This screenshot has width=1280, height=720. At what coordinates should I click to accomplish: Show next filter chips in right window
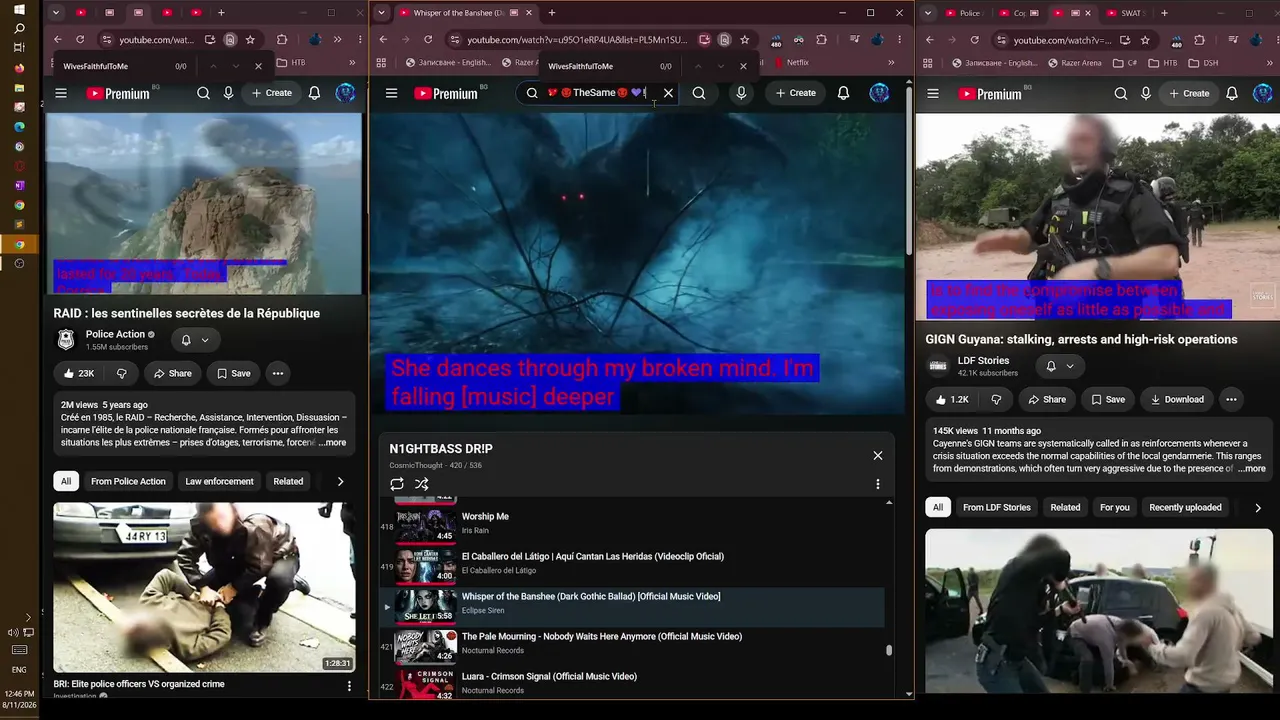tap(1258, 507)
